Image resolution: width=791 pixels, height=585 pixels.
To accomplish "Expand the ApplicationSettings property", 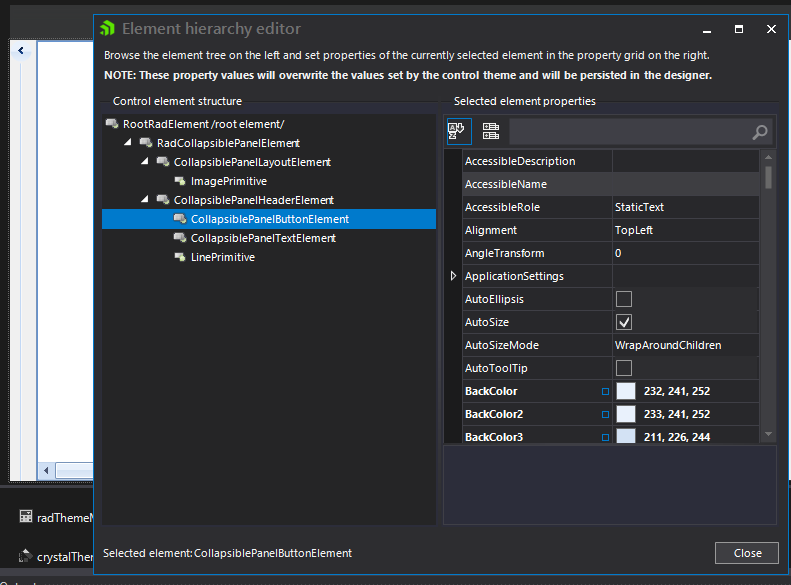I will (x=454, y=276).
